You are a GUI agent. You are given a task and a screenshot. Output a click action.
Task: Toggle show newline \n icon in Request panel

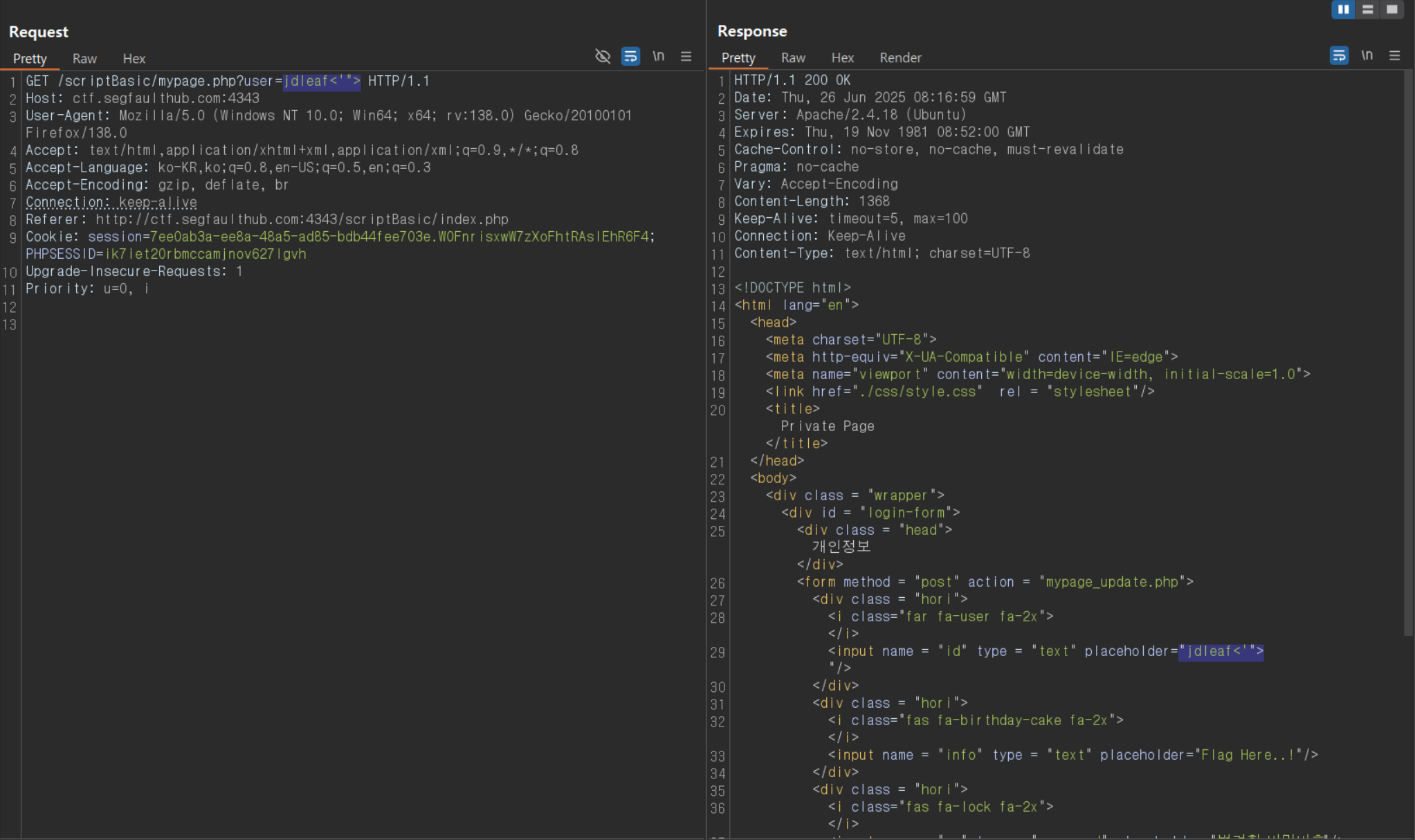pos(658,56)
